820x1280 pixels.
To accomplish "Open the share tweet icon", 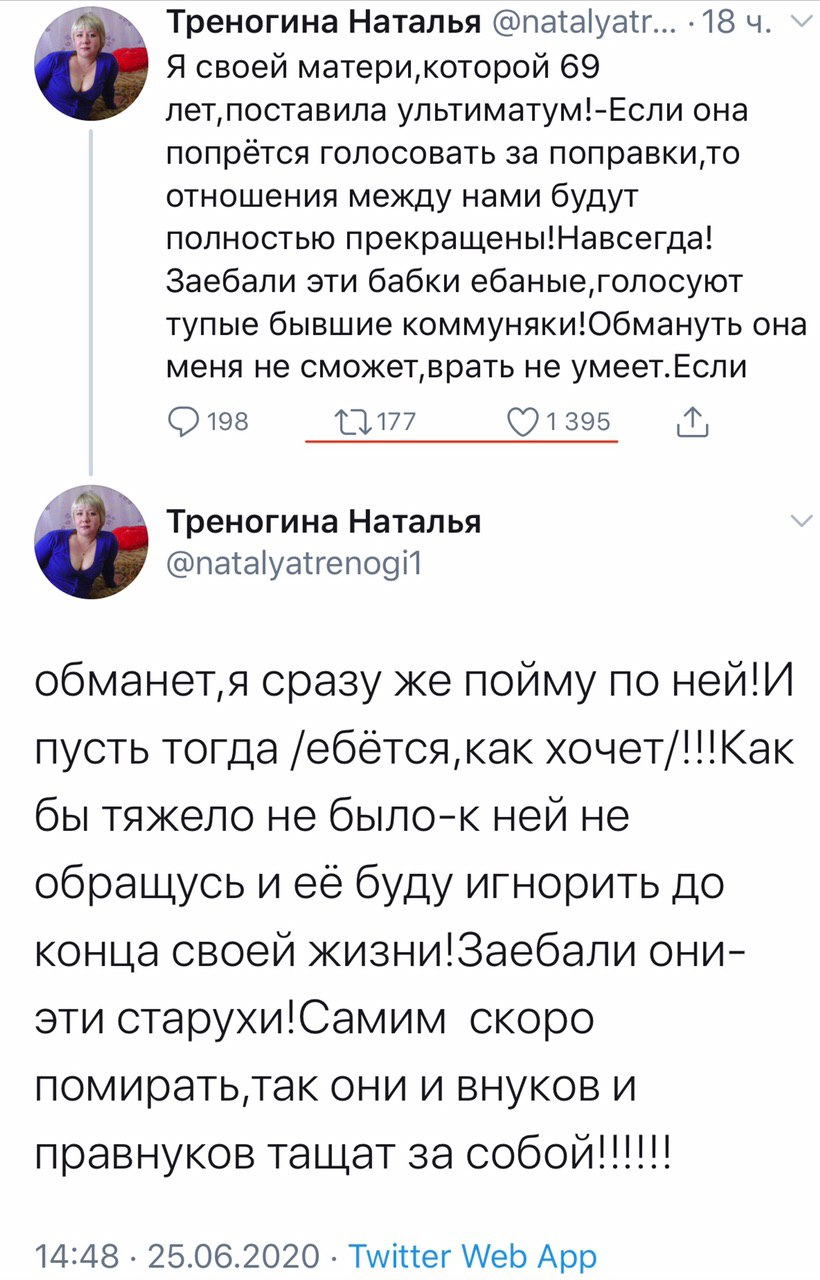I will (692, 423).
